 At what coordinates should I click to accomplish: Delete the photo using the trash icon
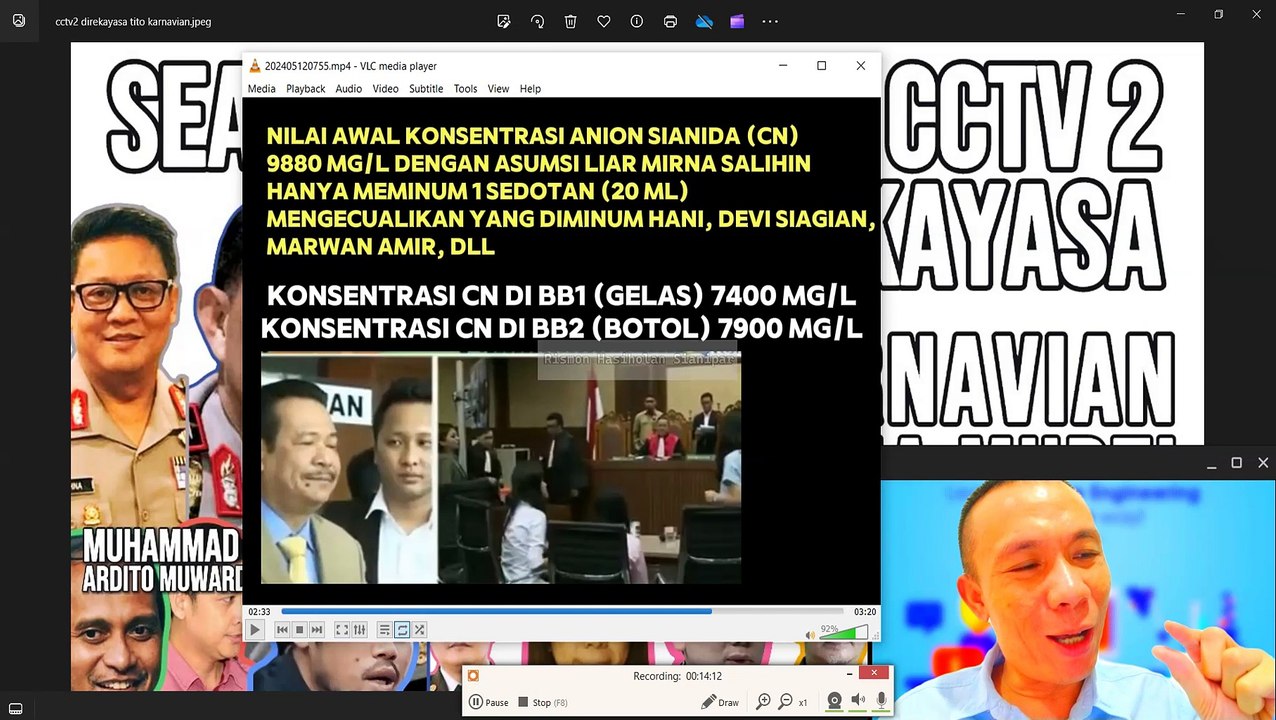click(570, 21)
